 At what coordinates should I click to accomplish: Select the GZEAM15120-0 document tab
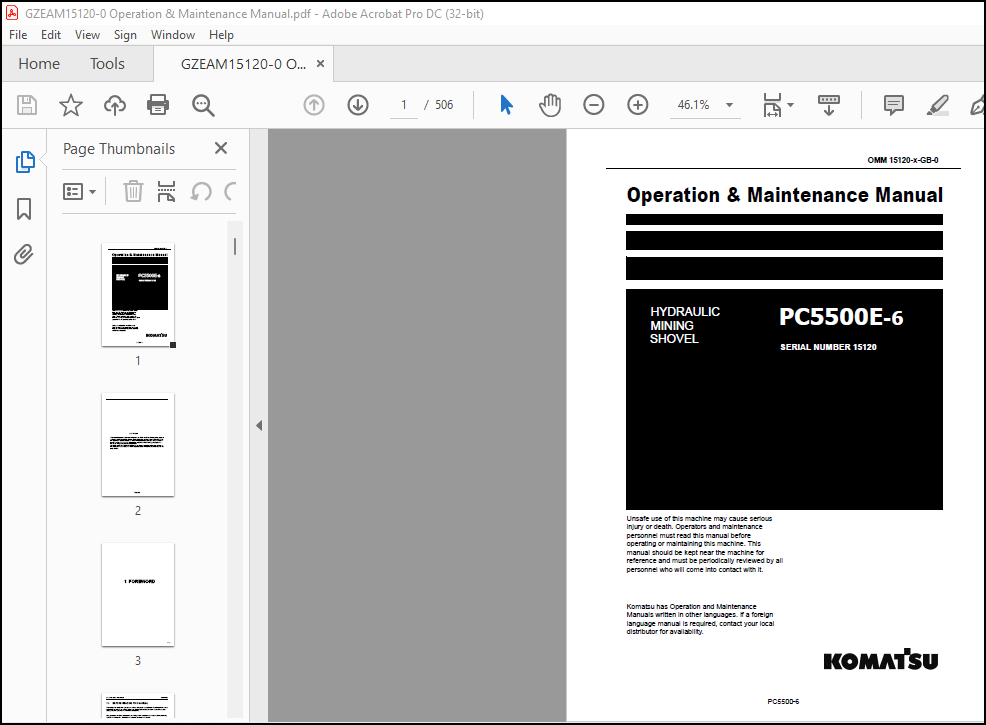[x=243, y=64]
